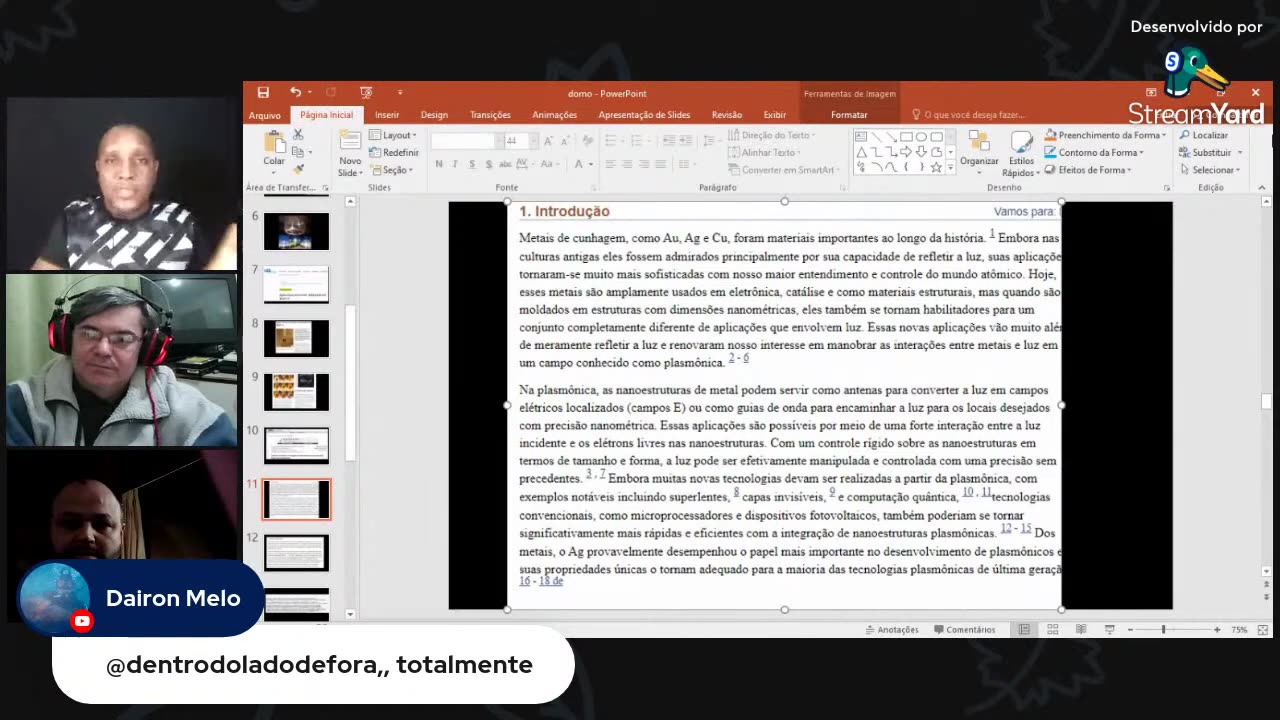Click Converter em SmartArt
1280x720 pixels.
(x=782, y=170)
